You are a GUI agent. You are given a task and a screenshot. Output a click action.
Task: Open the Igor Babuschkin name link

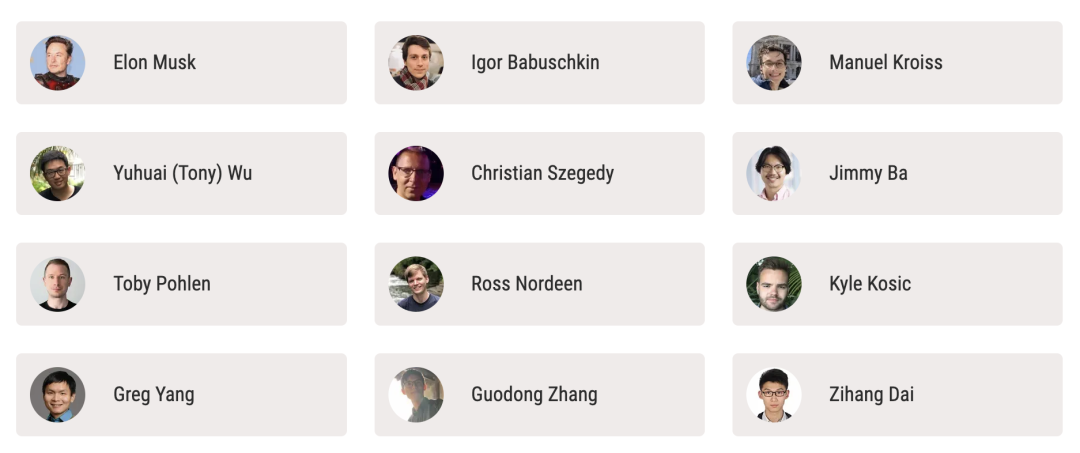(x=535, y=63)
